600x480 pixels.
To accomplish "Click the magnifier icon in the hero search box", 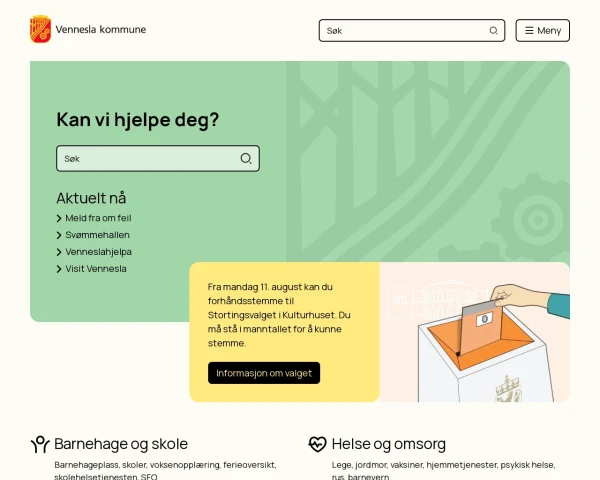I will pyautogui.click(x=246, y=158).
